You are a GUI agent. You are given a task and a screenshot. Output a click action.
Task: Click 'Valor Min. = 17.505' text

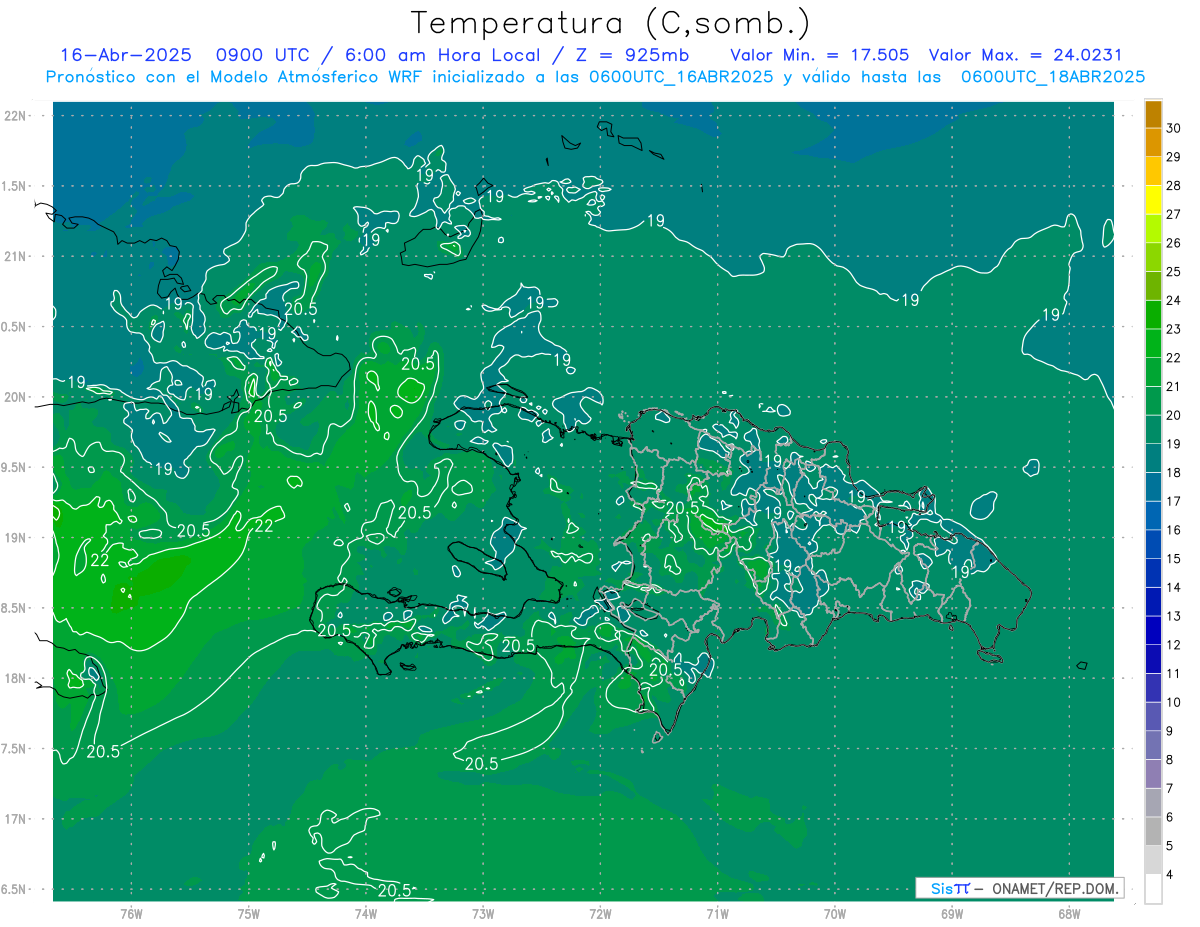click(819, 55)
